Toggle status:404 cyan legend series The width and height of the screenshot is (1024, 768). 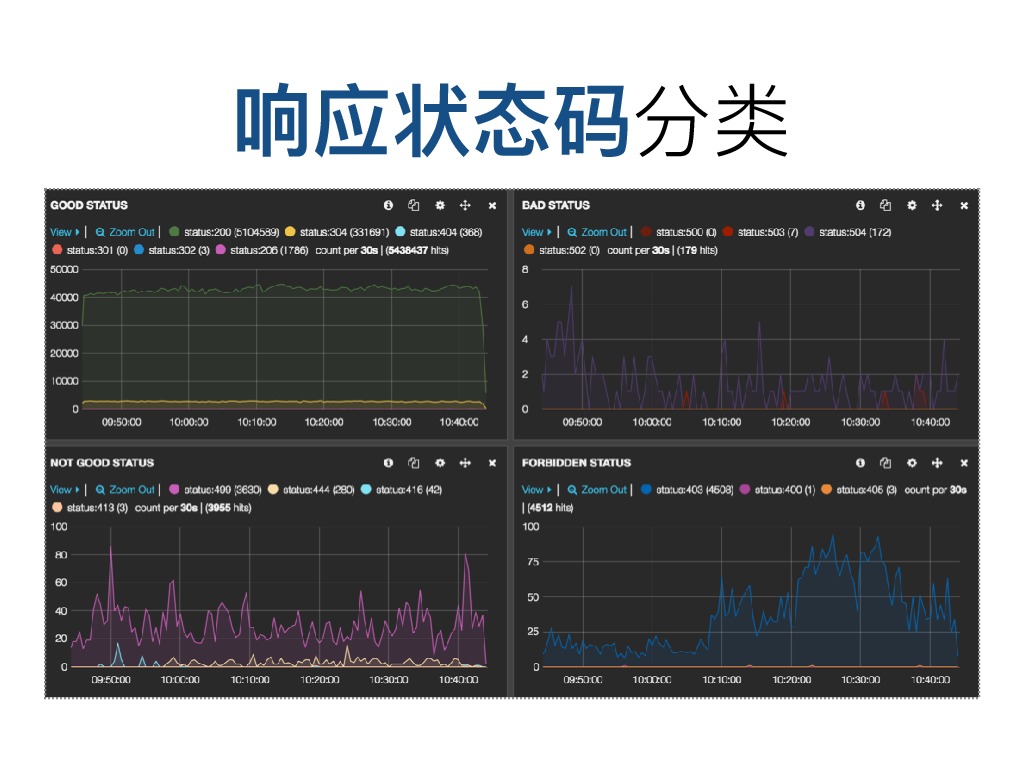point(439,232)
